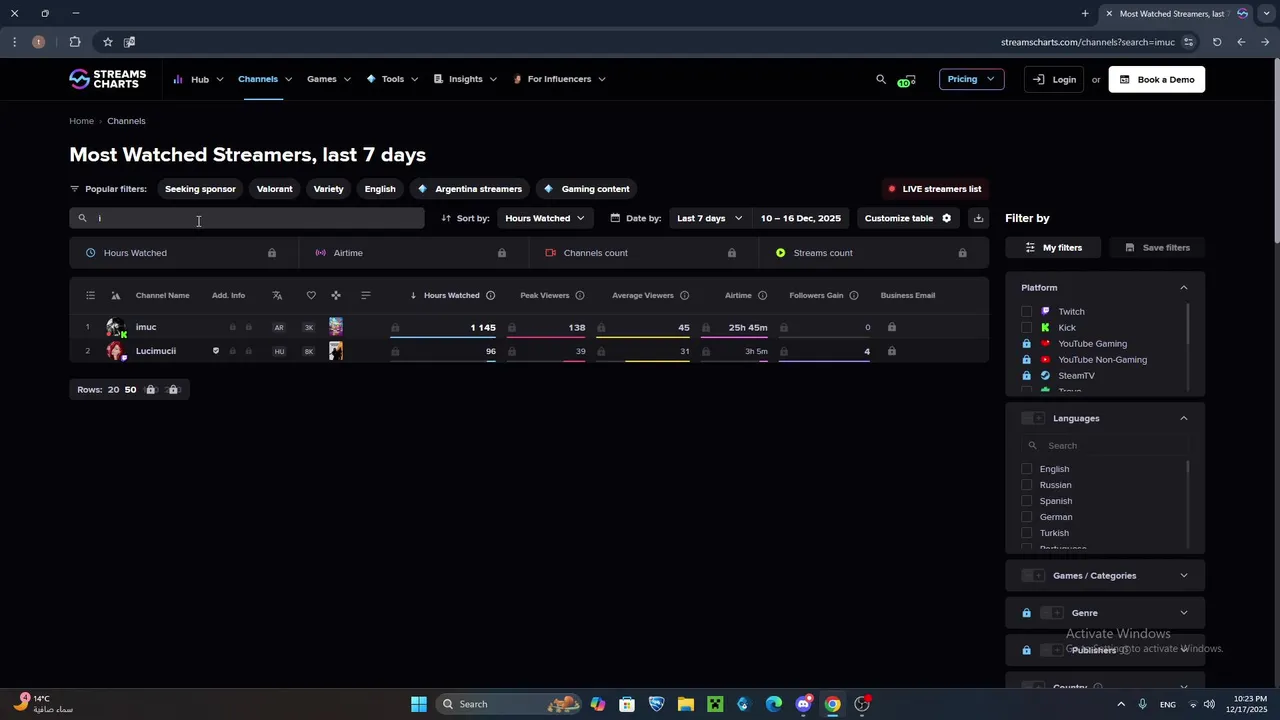Click imuc channel avatar

(x=116, y=327)
